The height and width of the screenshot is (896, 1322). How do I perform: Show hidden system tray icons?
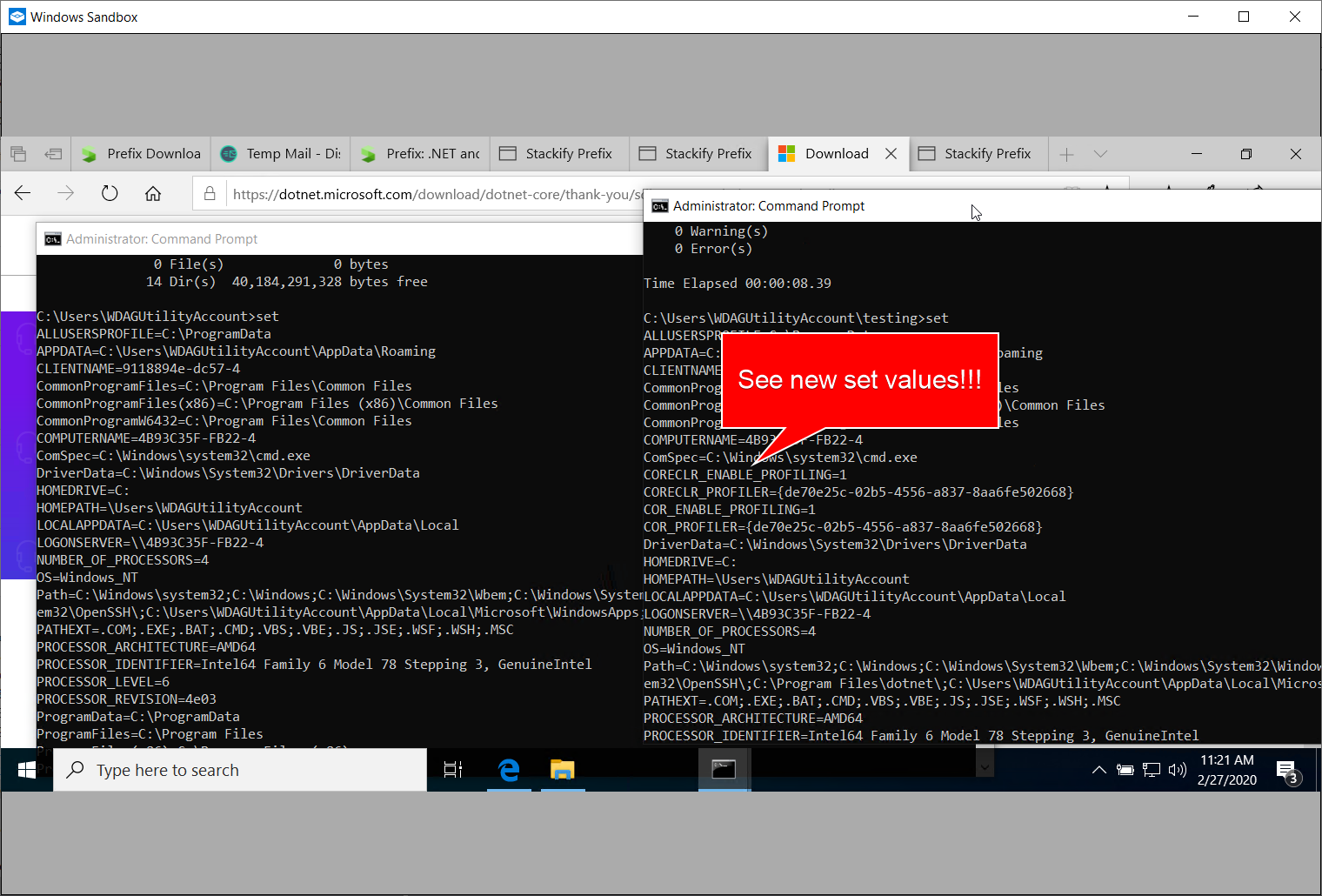1099,770
